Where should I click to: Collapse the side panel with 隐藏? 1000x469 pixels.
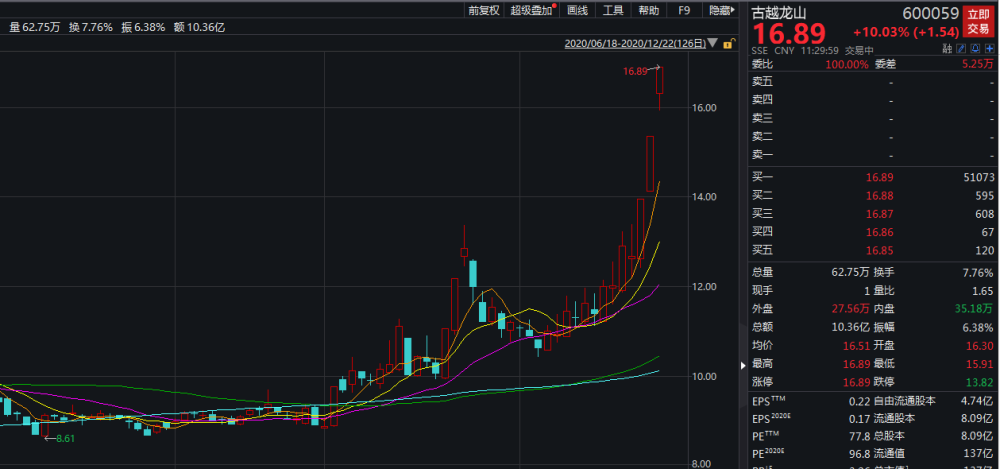[x=720, y=10]
